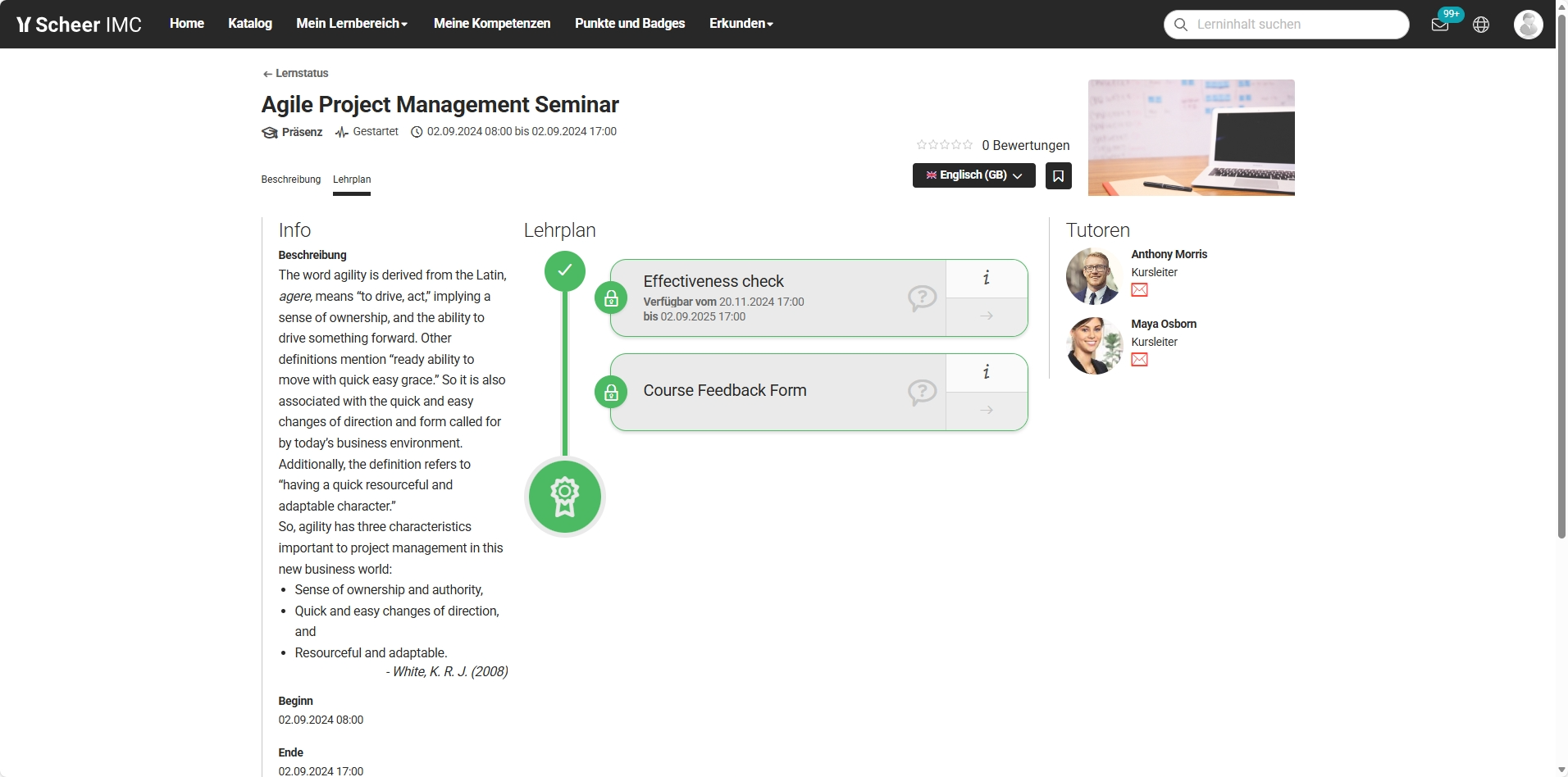This screenshot has width=1568, height=777.
Task: Open the Course Feedback Form title
Action: (725, 390)
